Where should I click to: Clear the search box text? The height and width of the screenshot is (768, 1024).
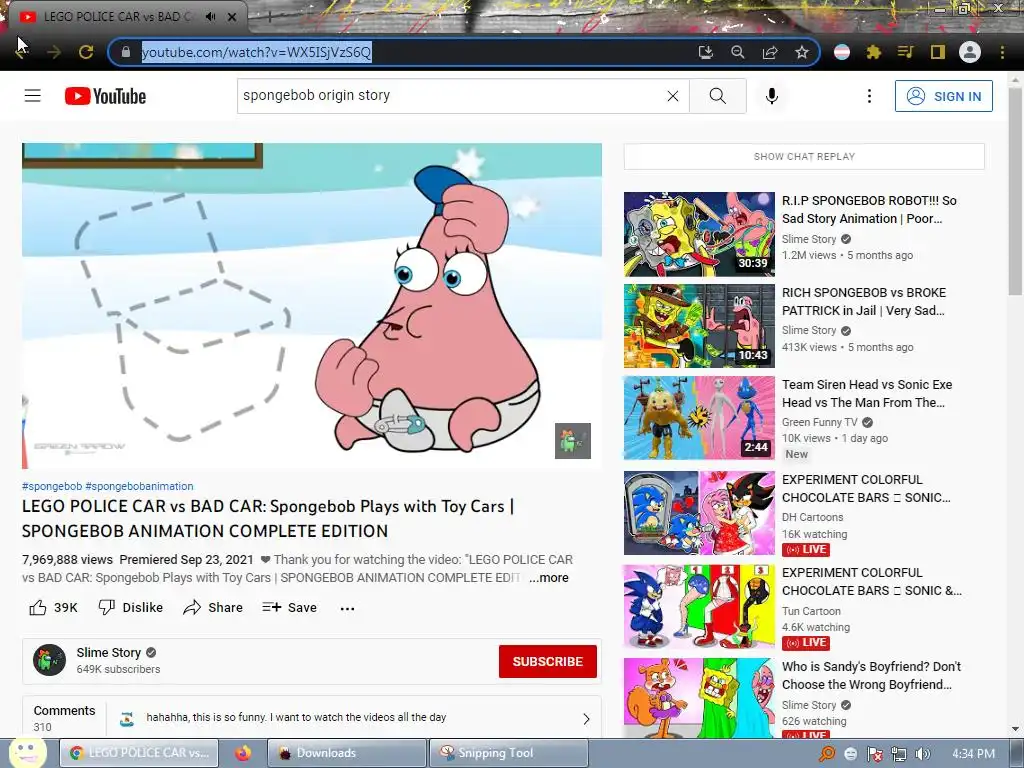(673, 96)
